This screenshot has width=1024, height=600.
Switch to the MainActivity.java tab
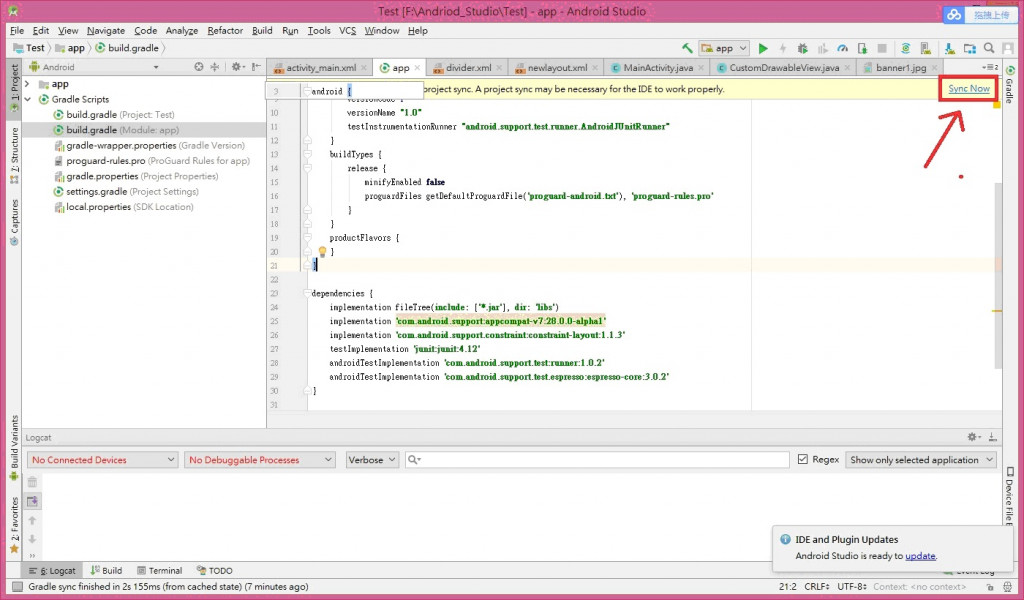657,67
